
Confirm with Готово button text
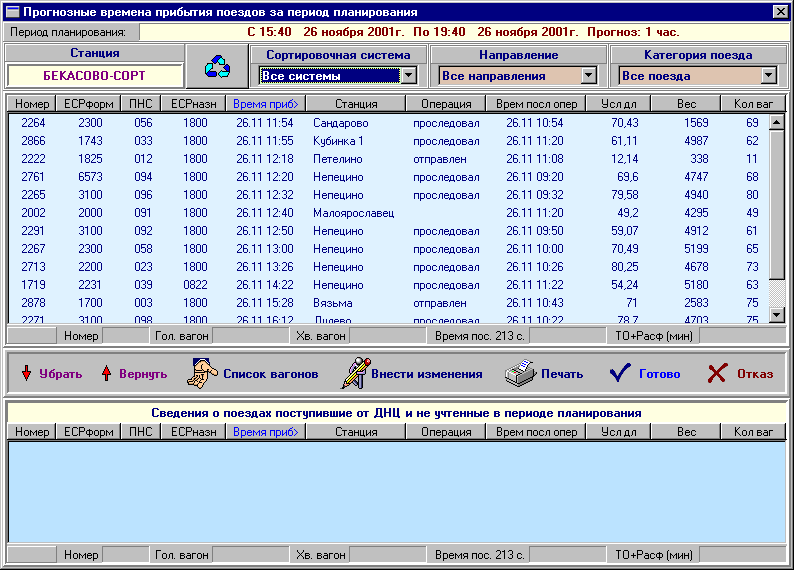[x=660, y=374]
